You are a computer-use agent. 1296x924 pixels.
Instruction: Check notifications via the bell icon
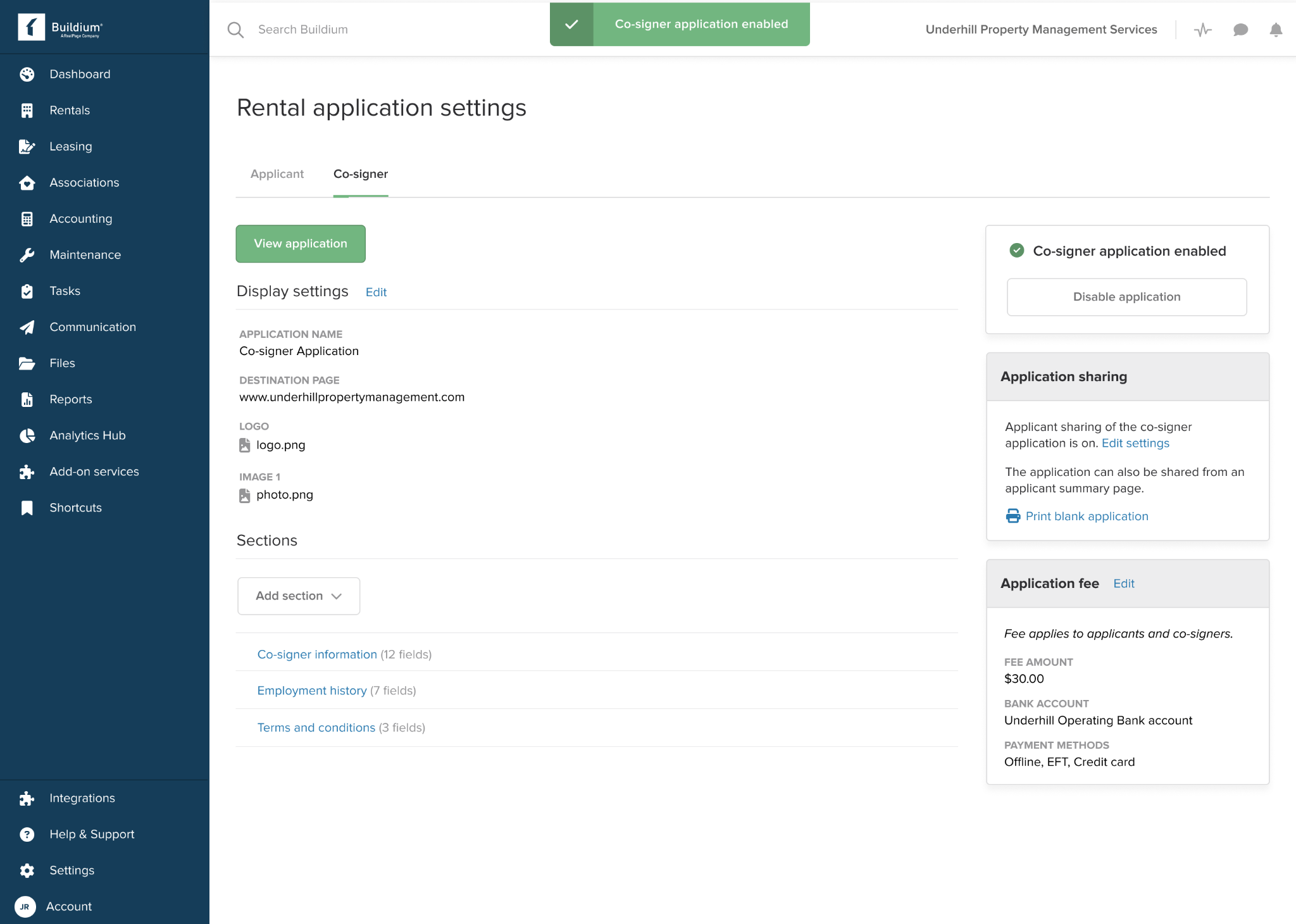point(1274,30)
